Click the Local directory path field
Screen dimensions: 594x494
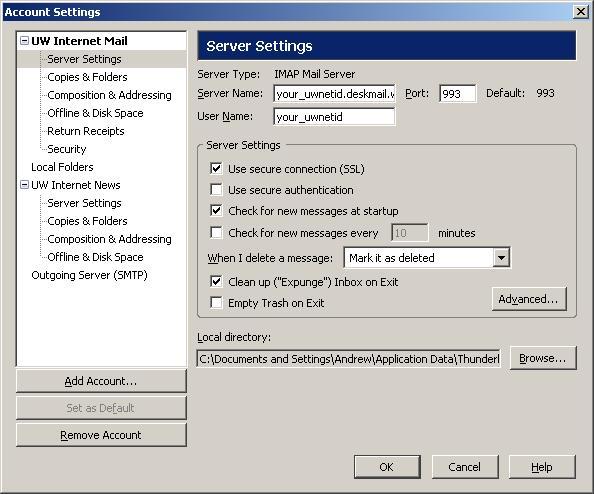point(349,358)
